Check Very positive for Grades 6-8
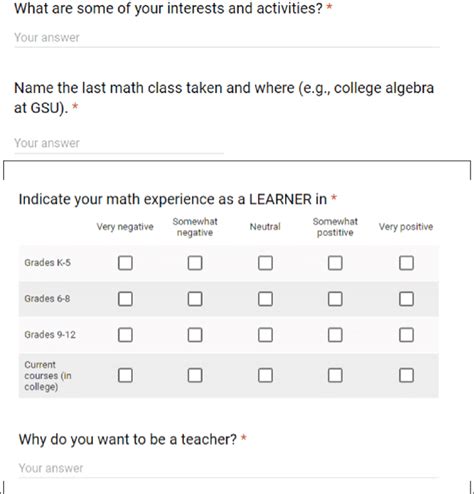 click(x=407, y=299)
